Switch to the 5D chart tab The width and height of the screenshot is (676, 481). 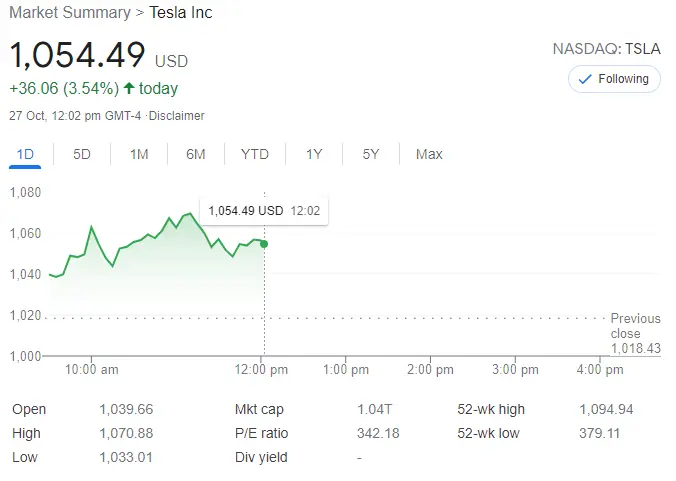(82, 154)
